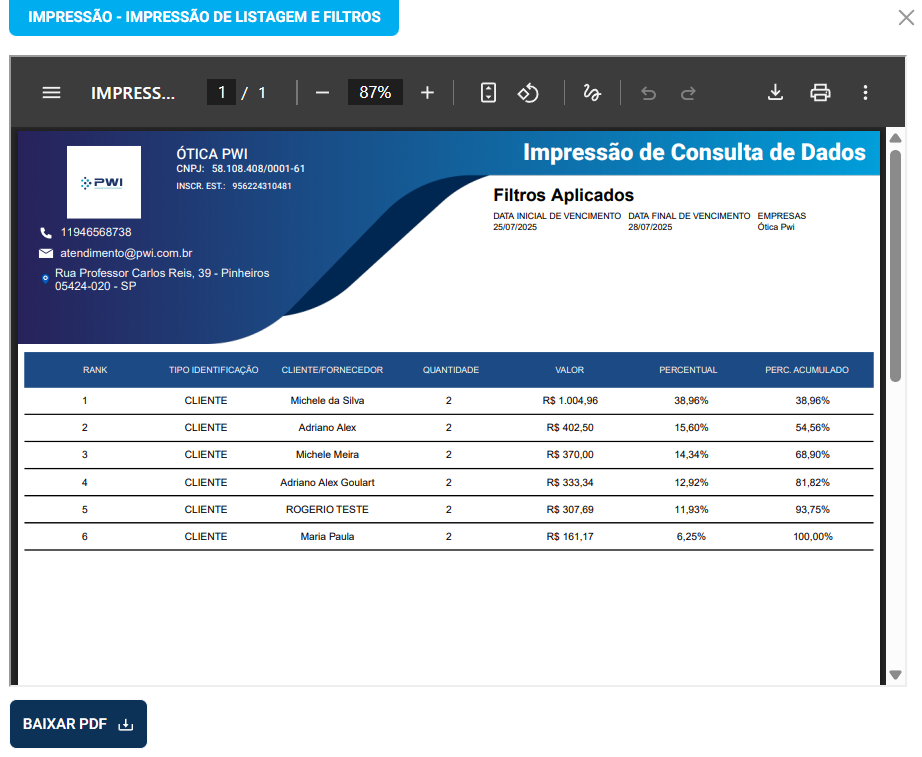
Task: Toggle fit to page view
Action: pos(488,93)
